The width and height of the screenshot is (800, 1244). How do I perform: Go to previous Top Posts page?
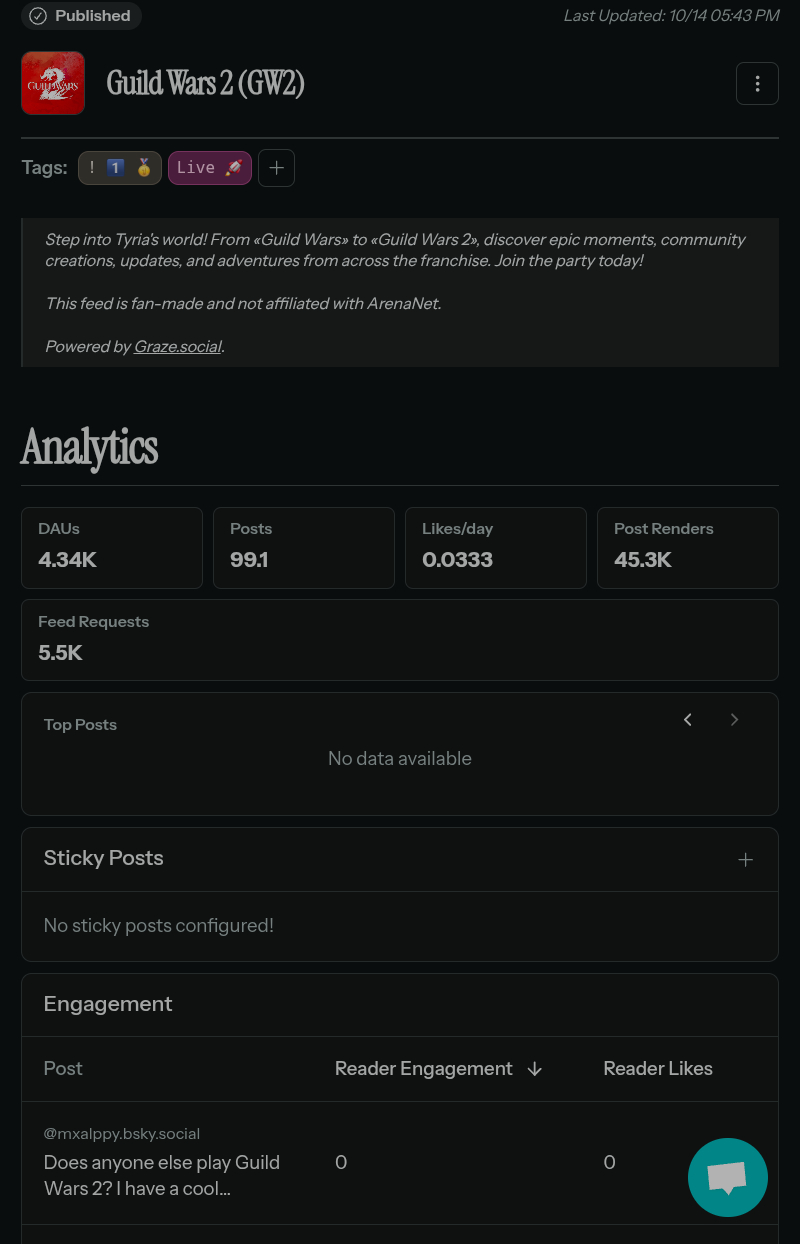coord(688,720)
